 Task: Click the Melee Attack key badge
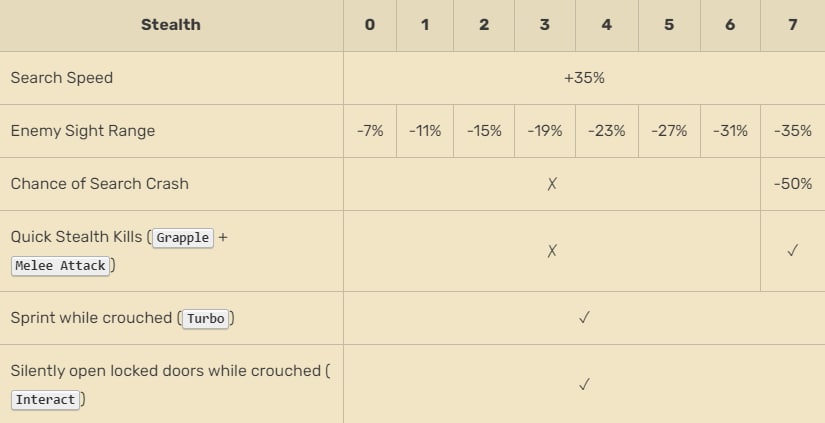pyautogui.click(x=62, y=266)
